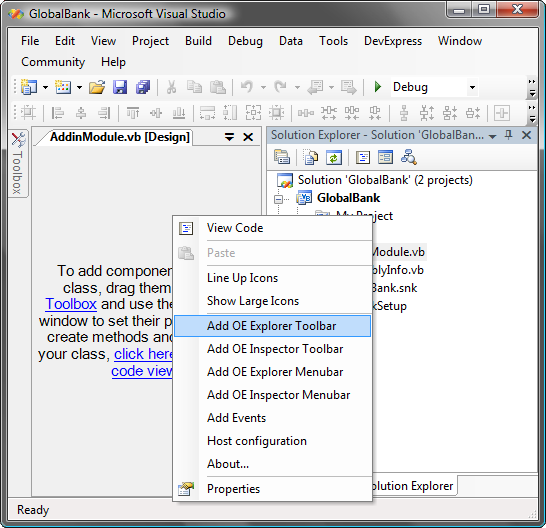Image resolution: width=546 pixels, height=528 pixels.
Task: Click the Properties icon in Solution Explorer
Action: pos(282,157)
